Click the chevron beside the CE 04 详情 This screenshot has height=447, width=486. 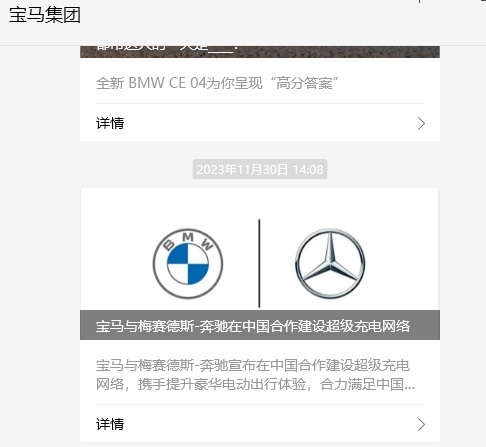pos(421,124)
